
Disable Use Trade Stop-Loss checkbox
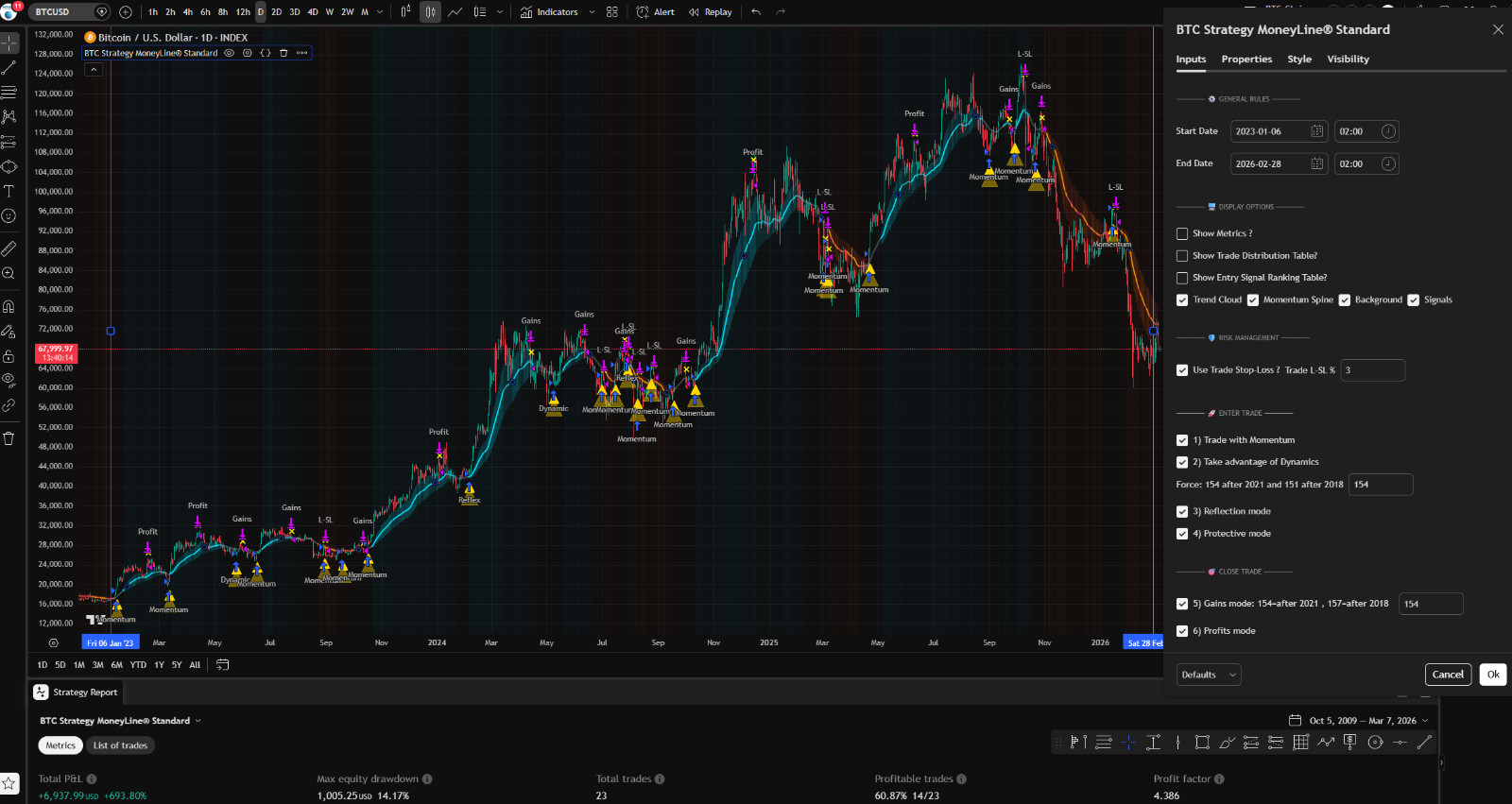coord(1182,370)
